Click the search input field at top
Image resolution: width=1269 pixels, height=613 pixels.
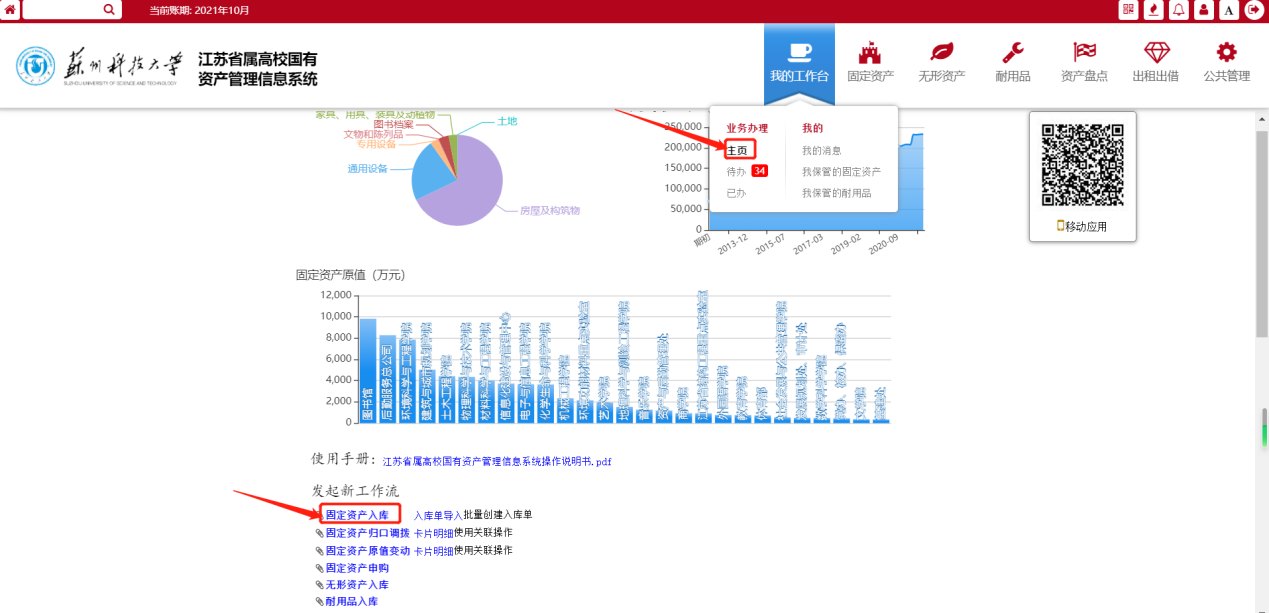(60, 10)
